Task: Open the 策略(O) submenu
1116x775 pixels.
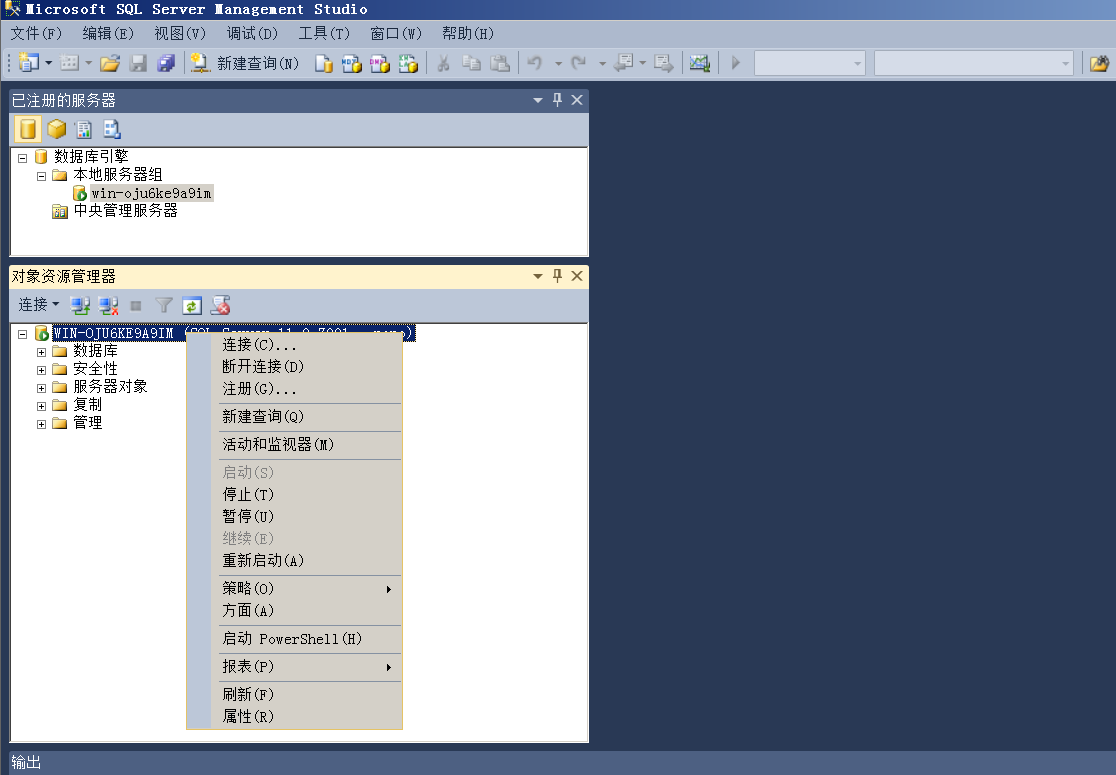Action: (x=295, y=589)
